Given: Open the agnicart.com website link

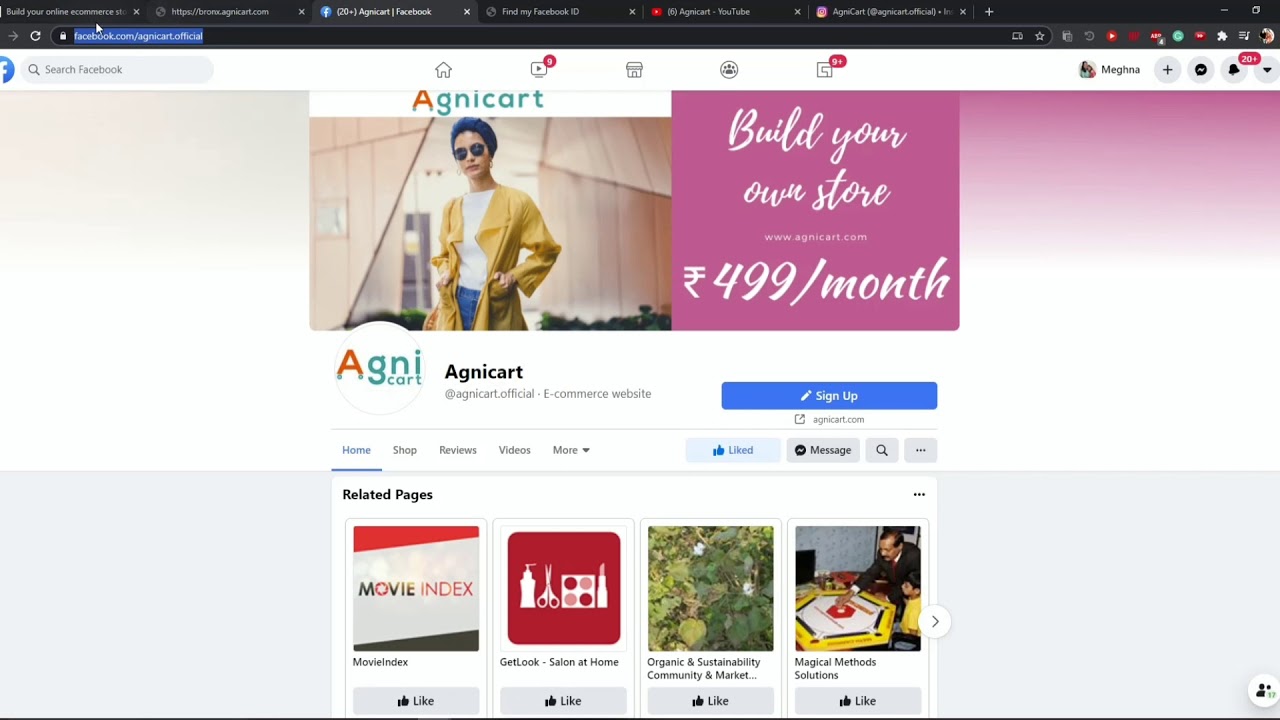Looking at the screenshot, I should (x=838, y=420).
